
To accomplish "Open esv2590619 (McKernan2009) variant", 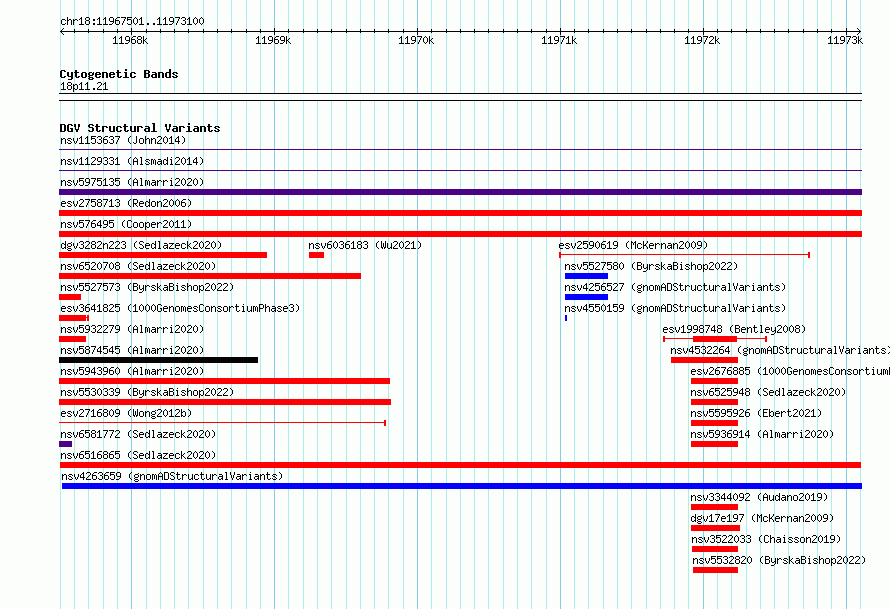I will 633,245.
